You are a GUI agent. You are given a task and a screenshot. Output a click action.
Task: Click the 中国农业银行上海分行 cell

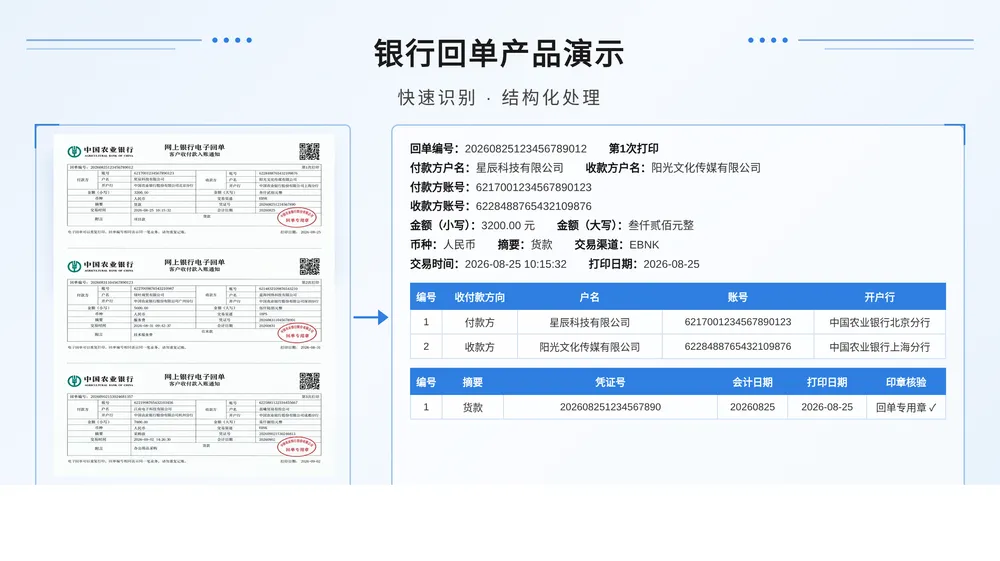tap(879, 347)
